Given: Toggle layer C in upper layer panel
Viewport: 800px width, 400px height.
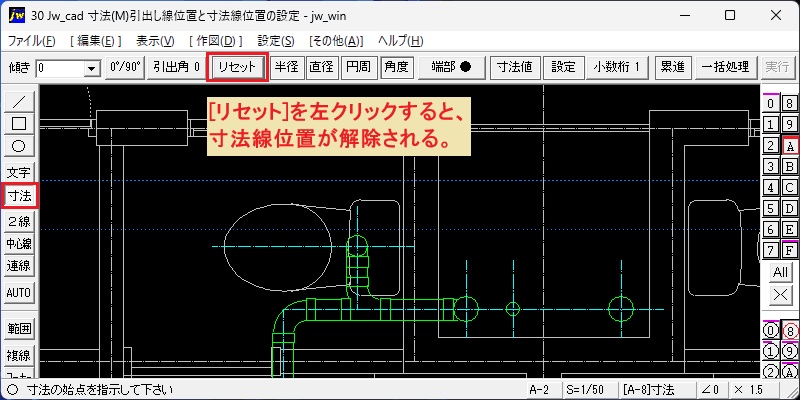Looking at the screenshot, I should [x=790, y=187].
